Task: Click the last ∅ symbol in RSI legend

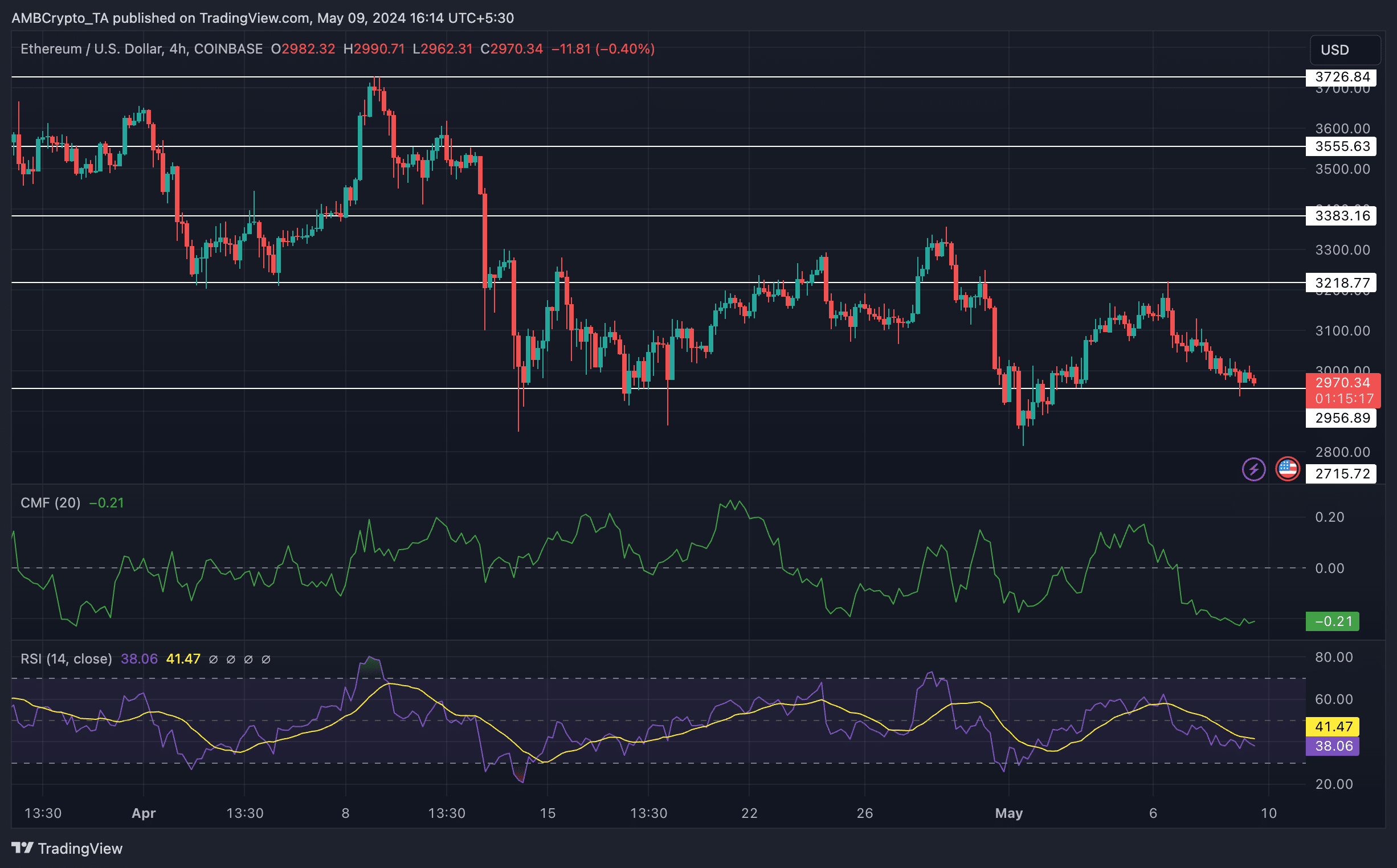Action: [x=266, y=659]
